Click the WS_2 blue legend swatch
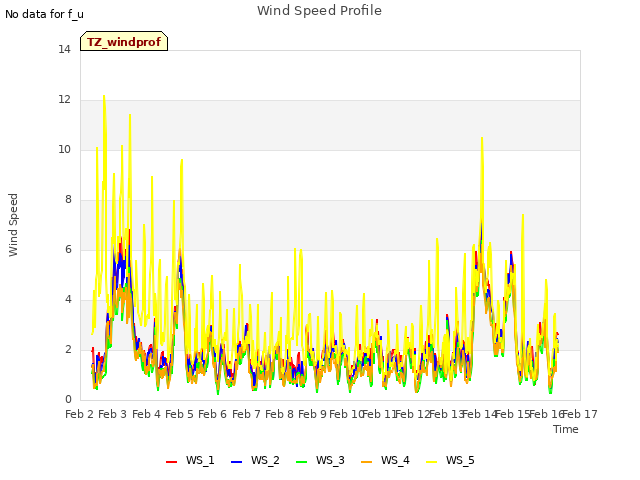The height and width of the screenshot is (480, 640). point(236,461)
